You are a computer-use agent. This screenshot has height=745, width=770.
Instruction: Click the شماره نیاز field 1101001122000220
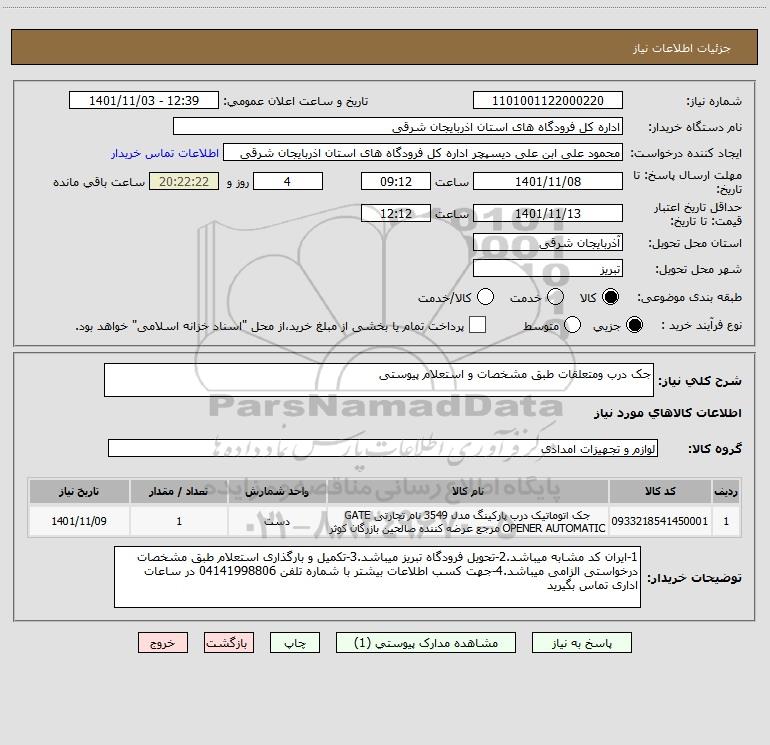click(x=548, y=101)
